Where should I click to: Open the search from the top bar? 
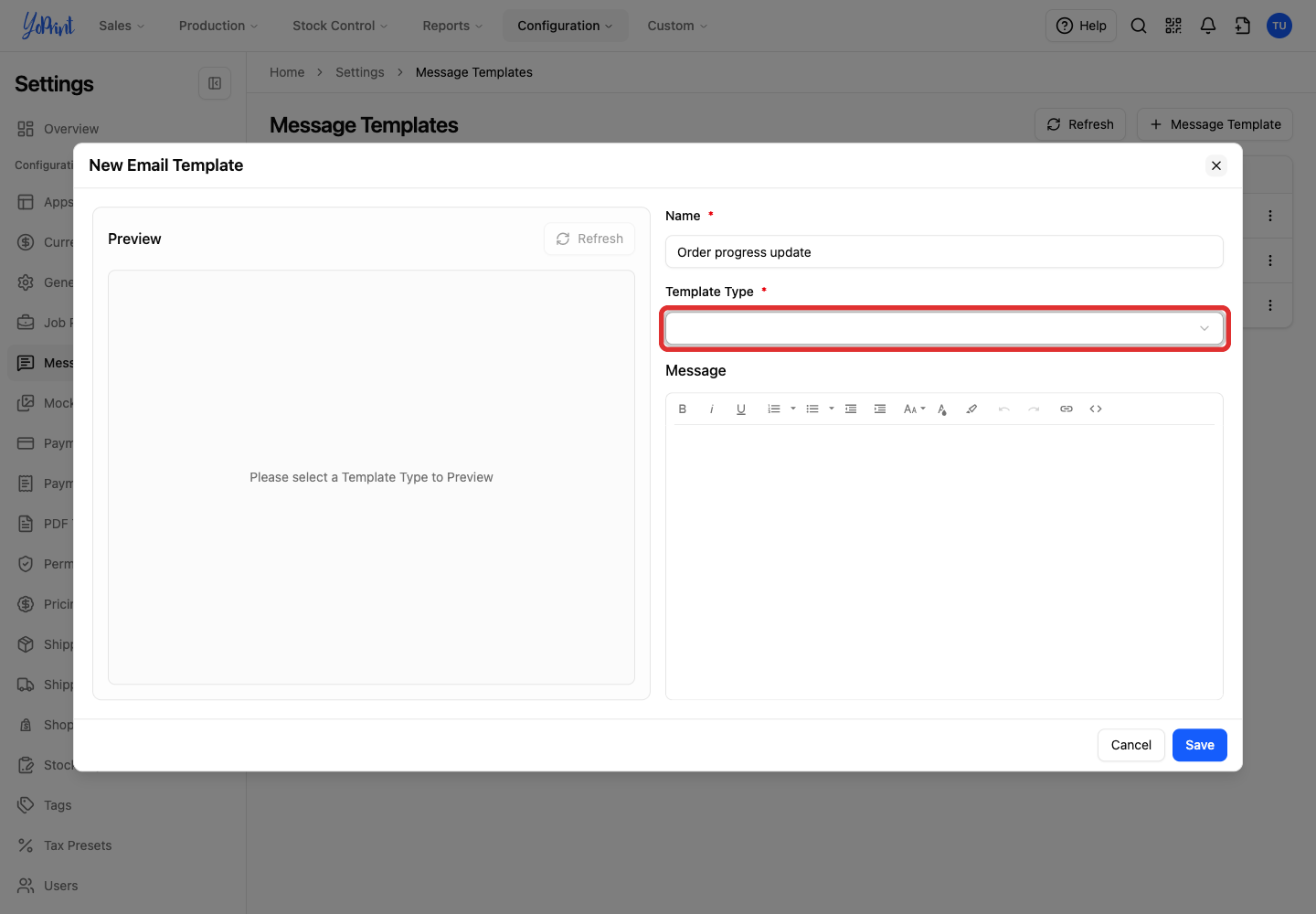(x=1139, y=26)
